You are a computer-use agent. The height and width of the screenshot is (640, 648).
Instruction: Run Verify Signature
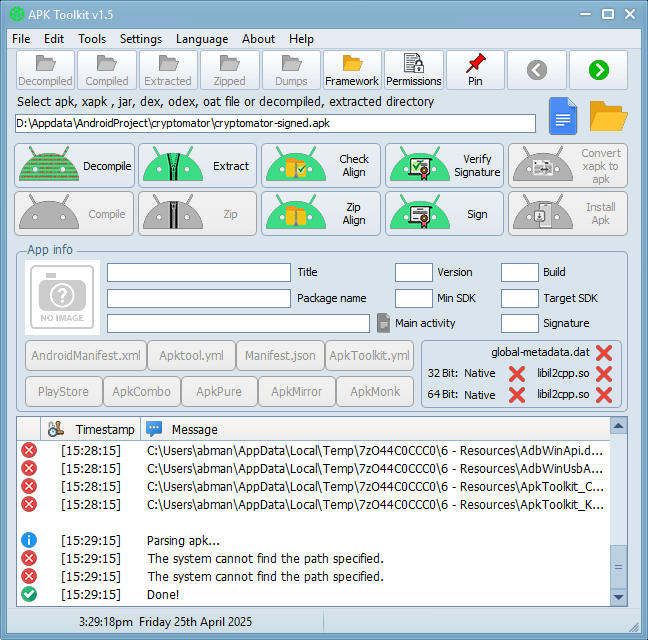pyautogui.click(x=444, y=166)
